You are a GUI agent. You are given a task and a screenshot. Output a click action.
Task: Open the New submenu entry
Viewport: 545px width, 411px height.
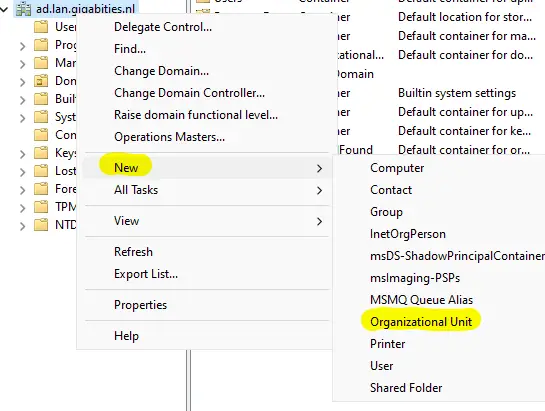click(207, 168)
